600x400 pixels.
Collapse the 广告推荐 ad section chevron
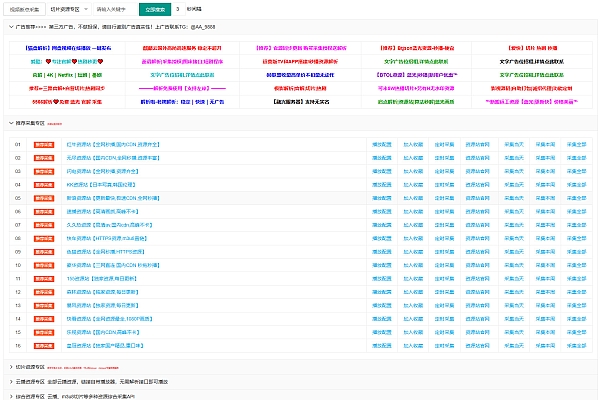click(11, 27)
